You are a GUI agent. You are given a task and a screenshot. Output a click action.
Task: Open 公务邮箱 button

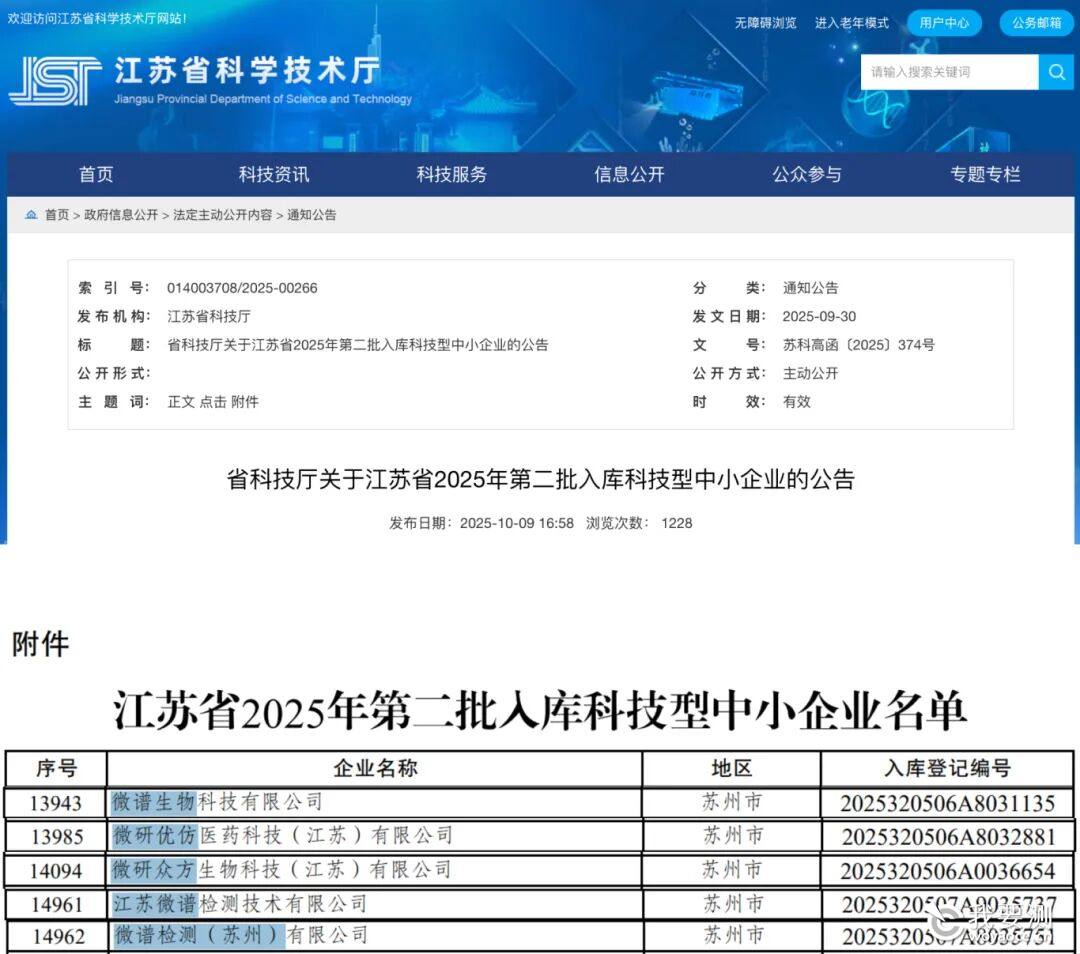1036,23
